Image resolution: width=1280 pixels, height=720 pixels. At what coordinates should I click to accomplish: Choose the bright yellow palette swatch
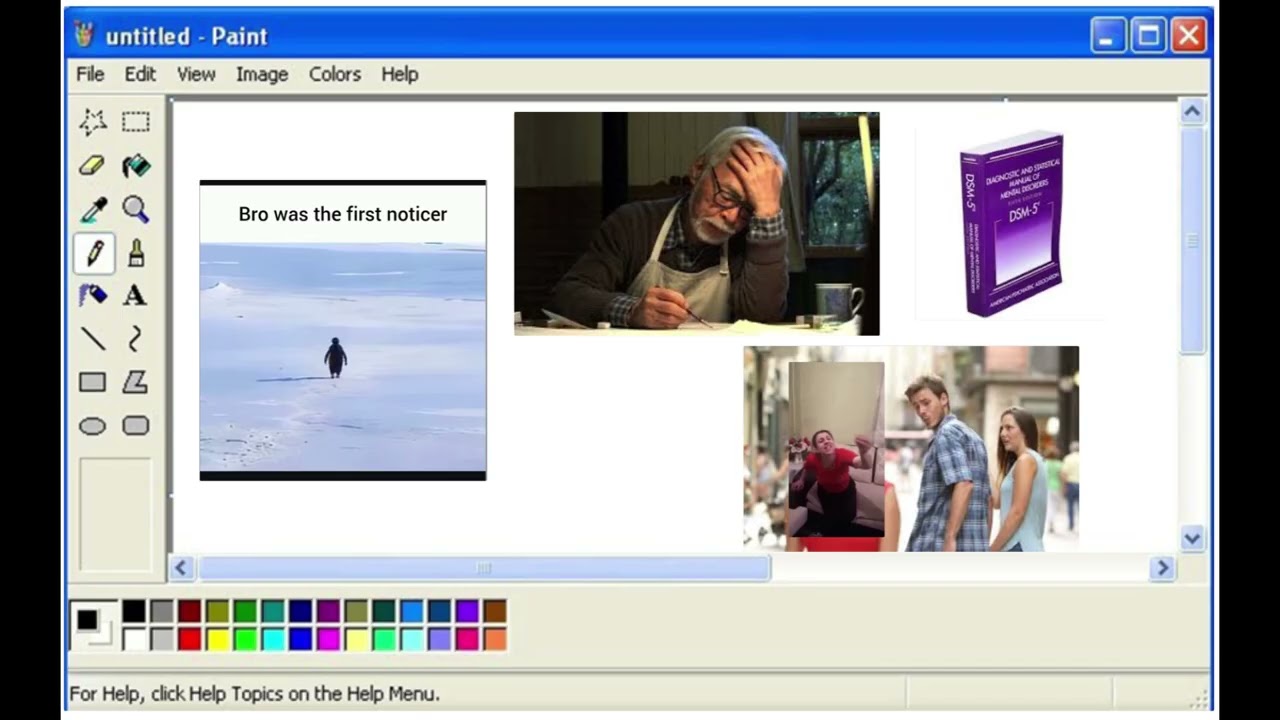point(218,638)
